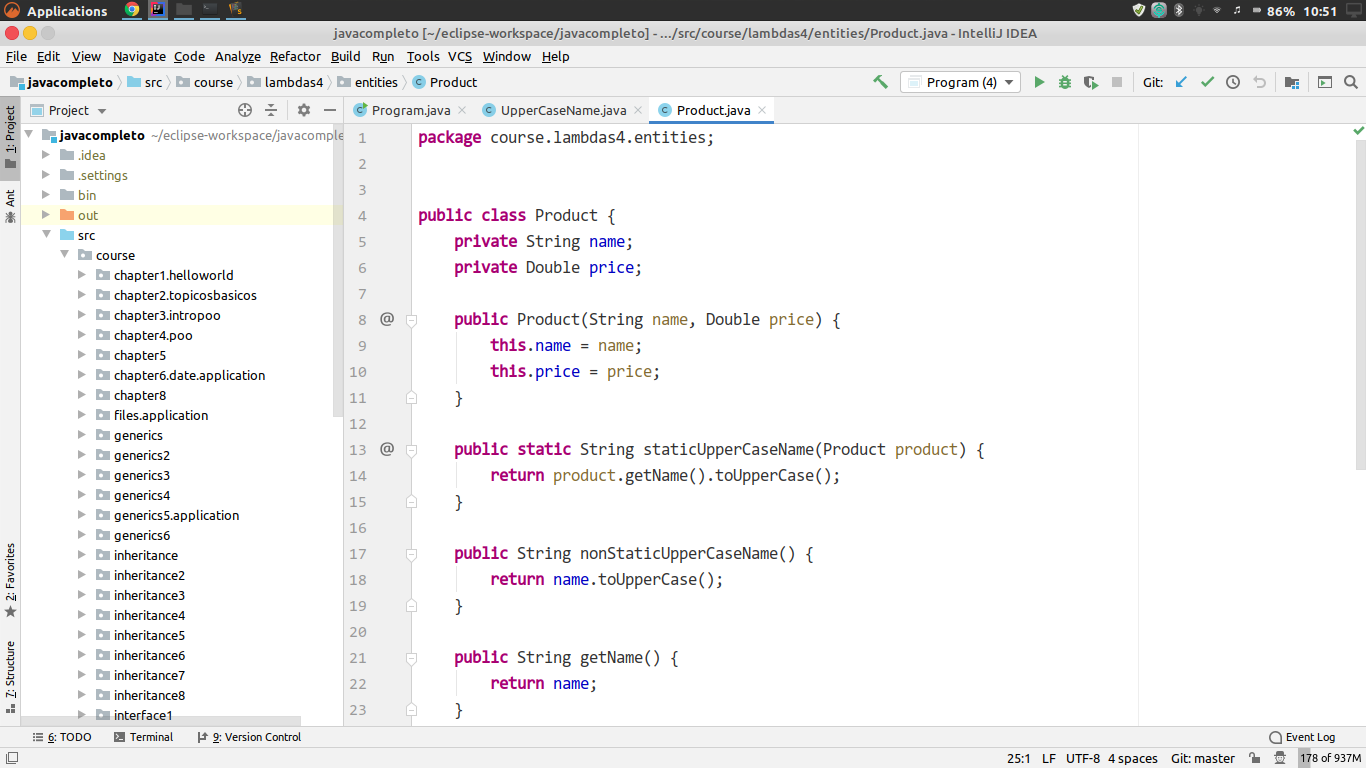
Task: Enable scroll-from-source crosshair in Project panel
Action: tap(245, 110)
